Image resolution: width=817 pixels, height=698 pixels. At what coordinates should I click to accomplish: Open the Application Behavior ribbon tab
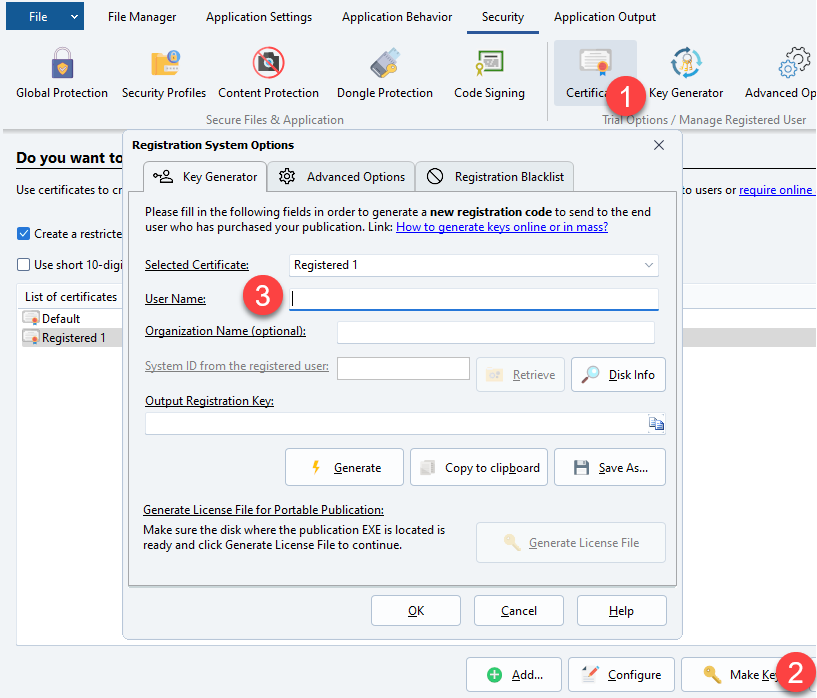pyautogui.click(x=396, y=17)
